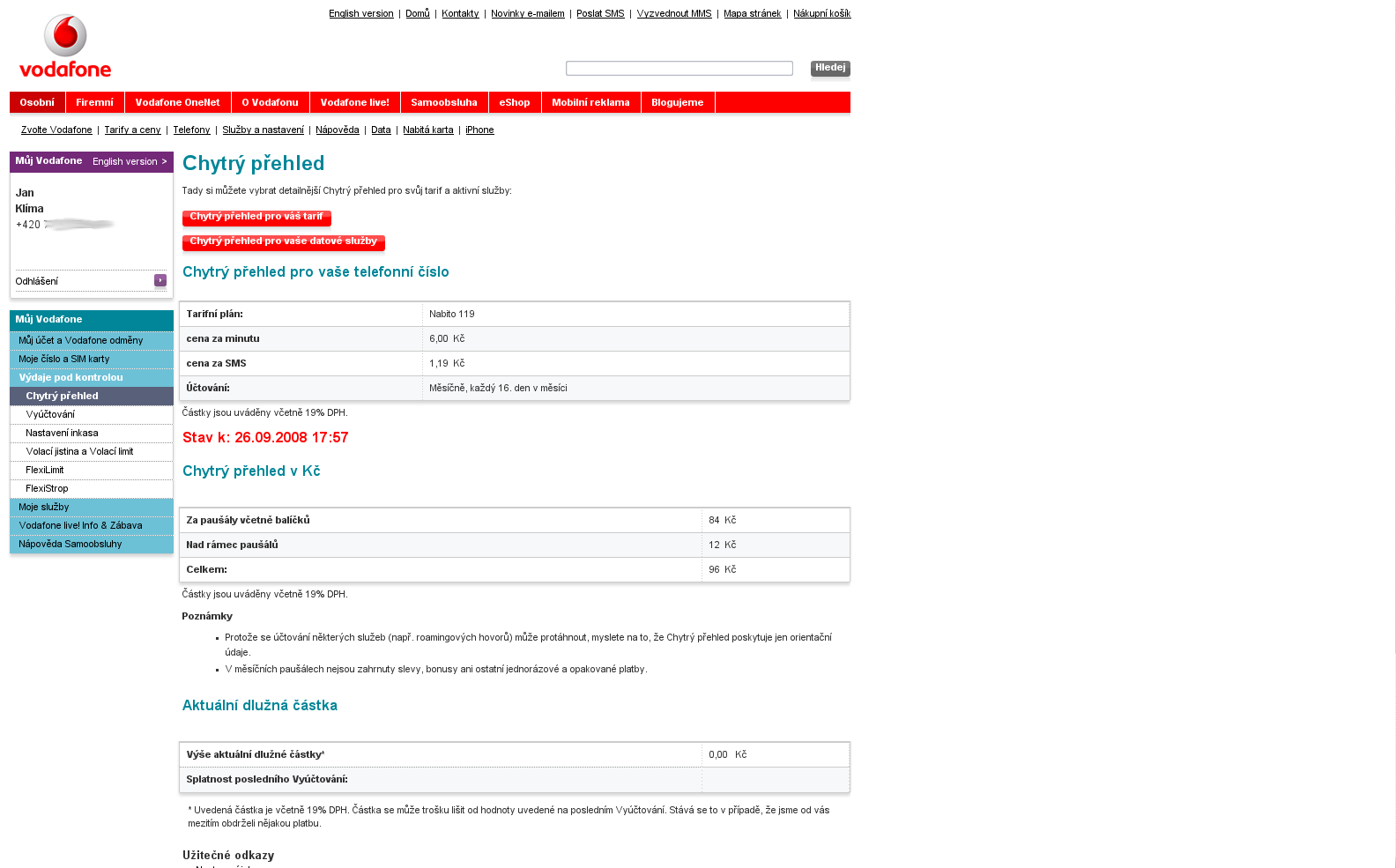The width and height of the screenshot is (1396, 868).
Task: Click the 1,19 Kč SMS price
Action: click(x=447, y=363)
